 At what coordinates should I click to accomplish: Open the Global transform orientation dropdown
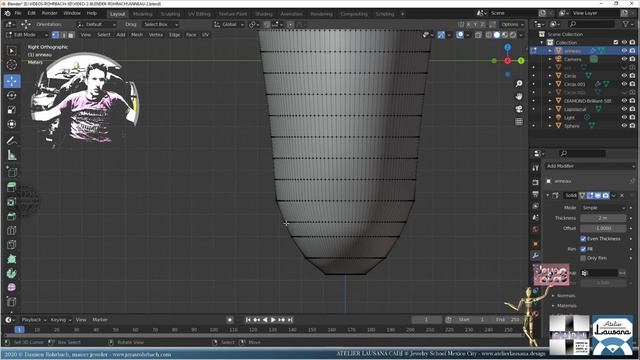[x=229, y=24]
